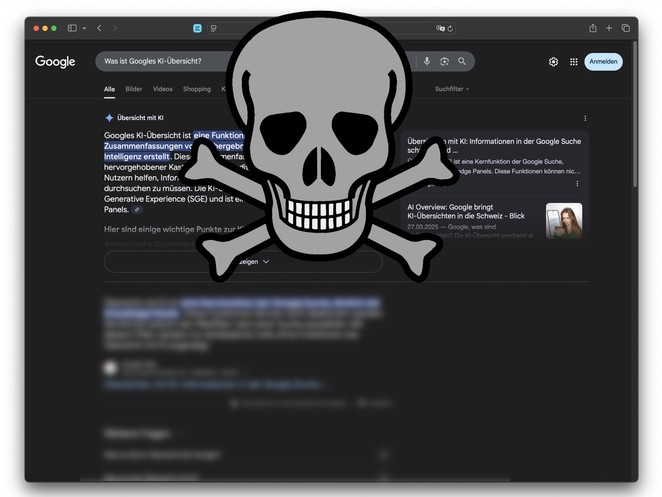Image resolution: width=662 pixels, height=497 pixels.
Task: Click the Safari share icon
Action: 593,28
